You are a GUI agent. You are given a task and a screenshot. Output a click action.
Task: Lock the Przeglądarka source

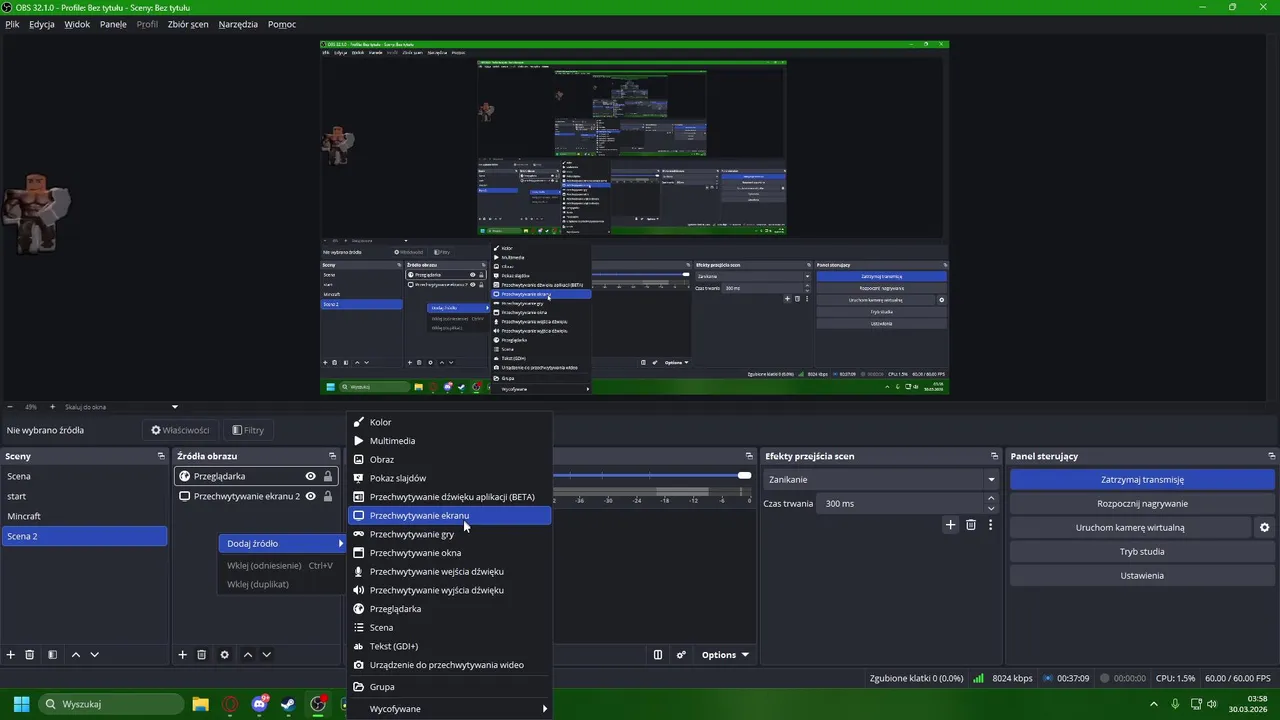tap(327, 476)
